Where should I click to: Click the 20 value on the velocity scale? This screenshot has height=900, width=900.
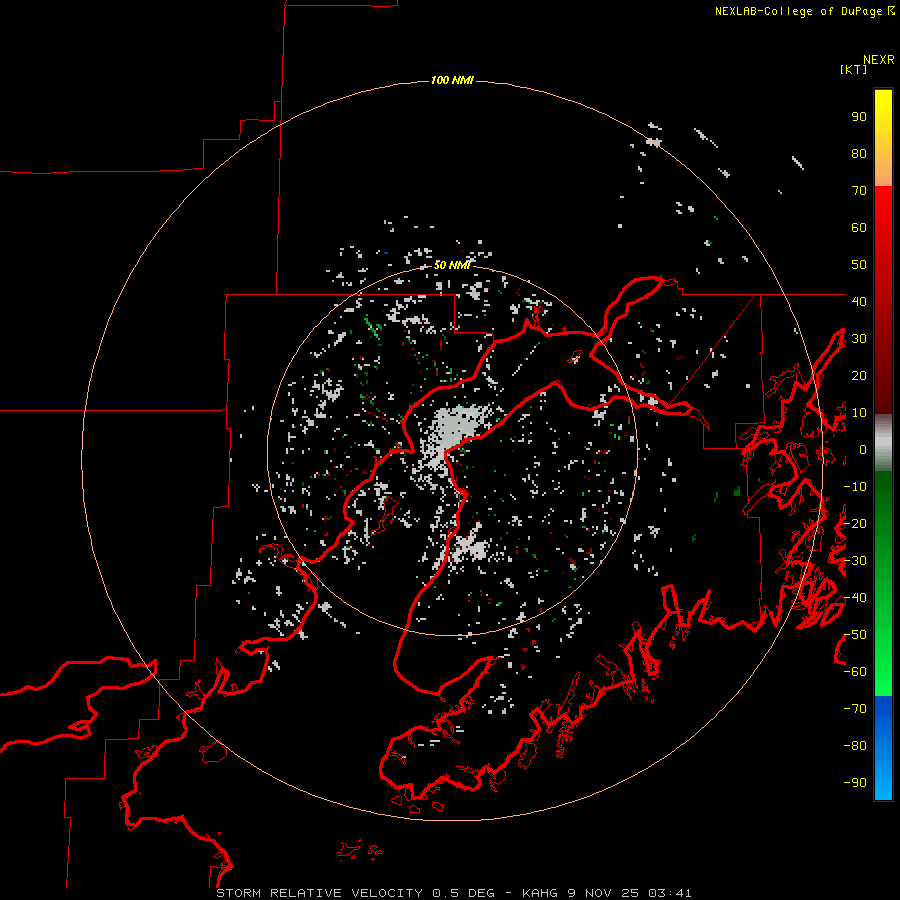pos(859,376)
